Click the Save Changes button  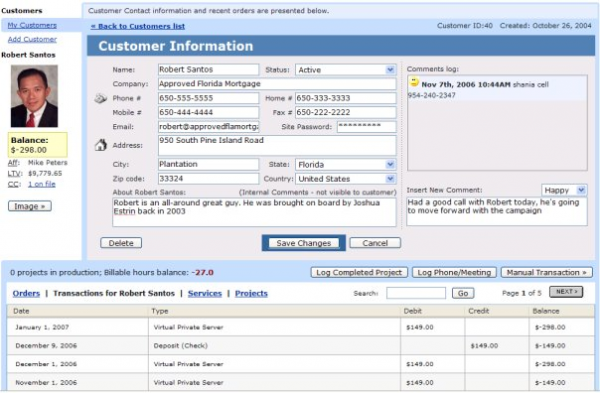[x=304, y=243]
